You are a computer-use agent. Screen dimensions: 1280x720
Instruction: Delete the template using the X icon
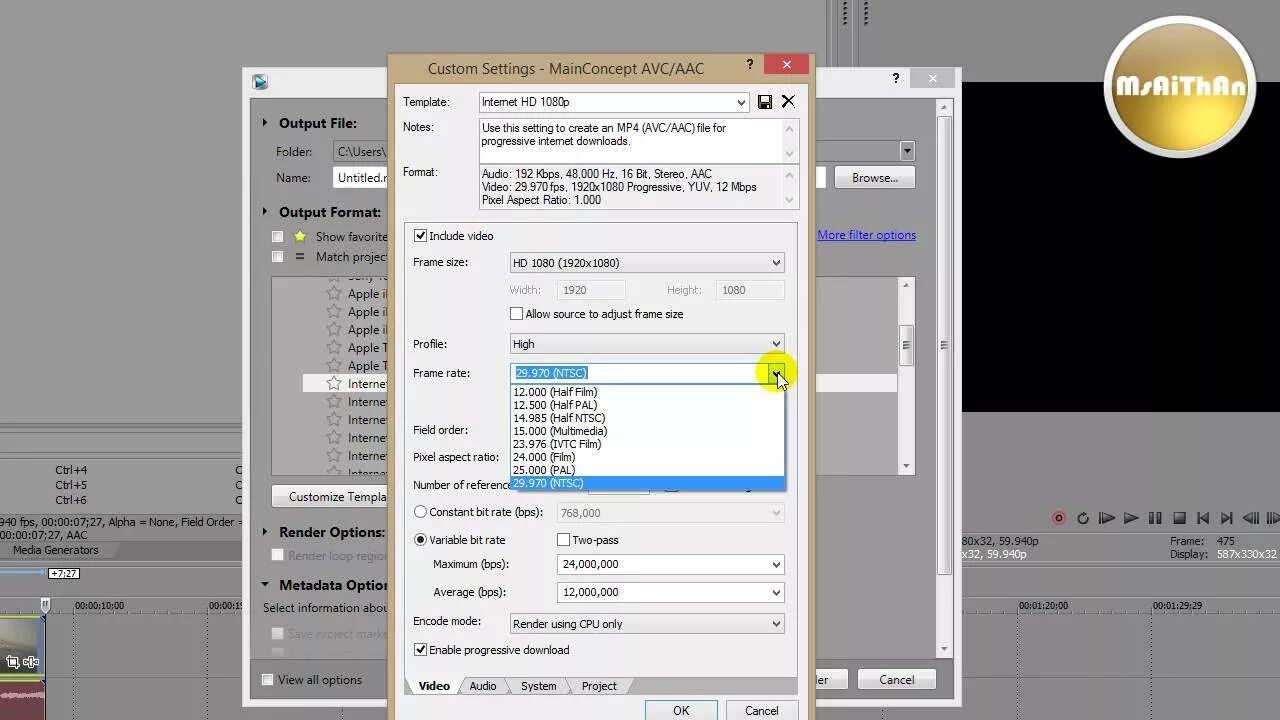(x=788, y=102)
